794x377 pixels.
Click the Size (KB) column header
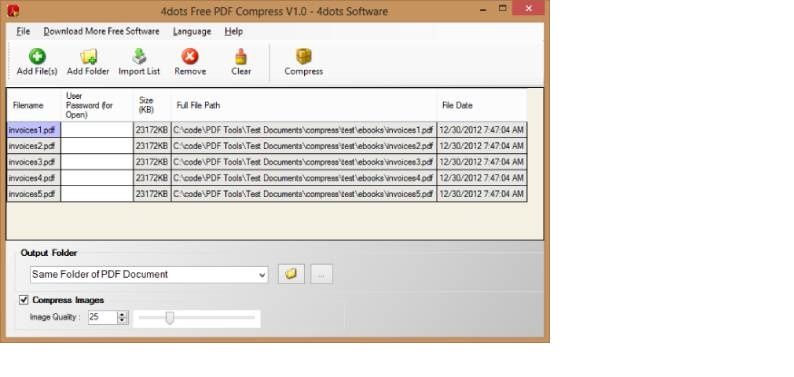click(152, 105)
